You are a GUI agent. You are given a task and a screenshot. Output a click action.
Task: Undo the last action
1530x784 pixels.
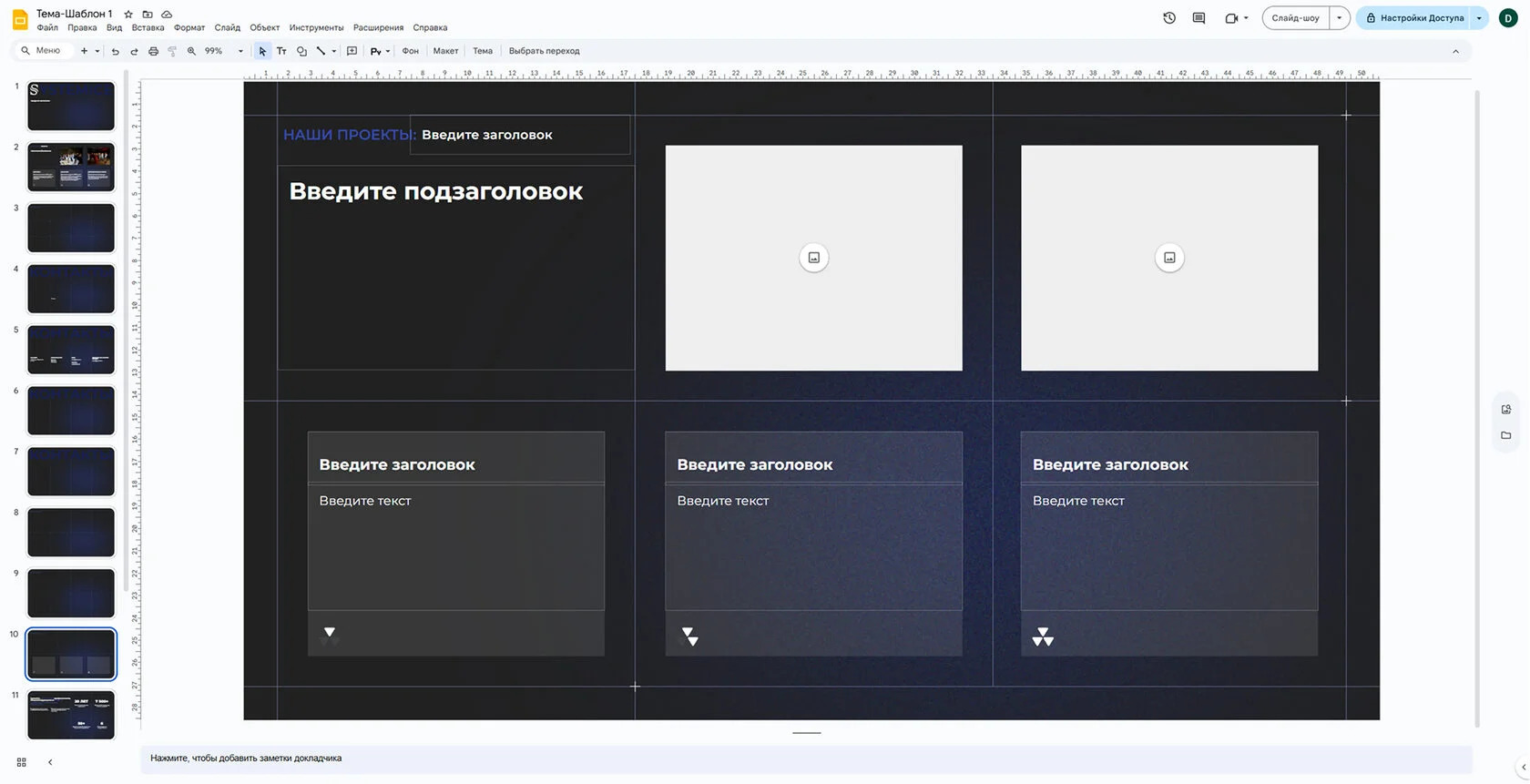pos(115,51)
